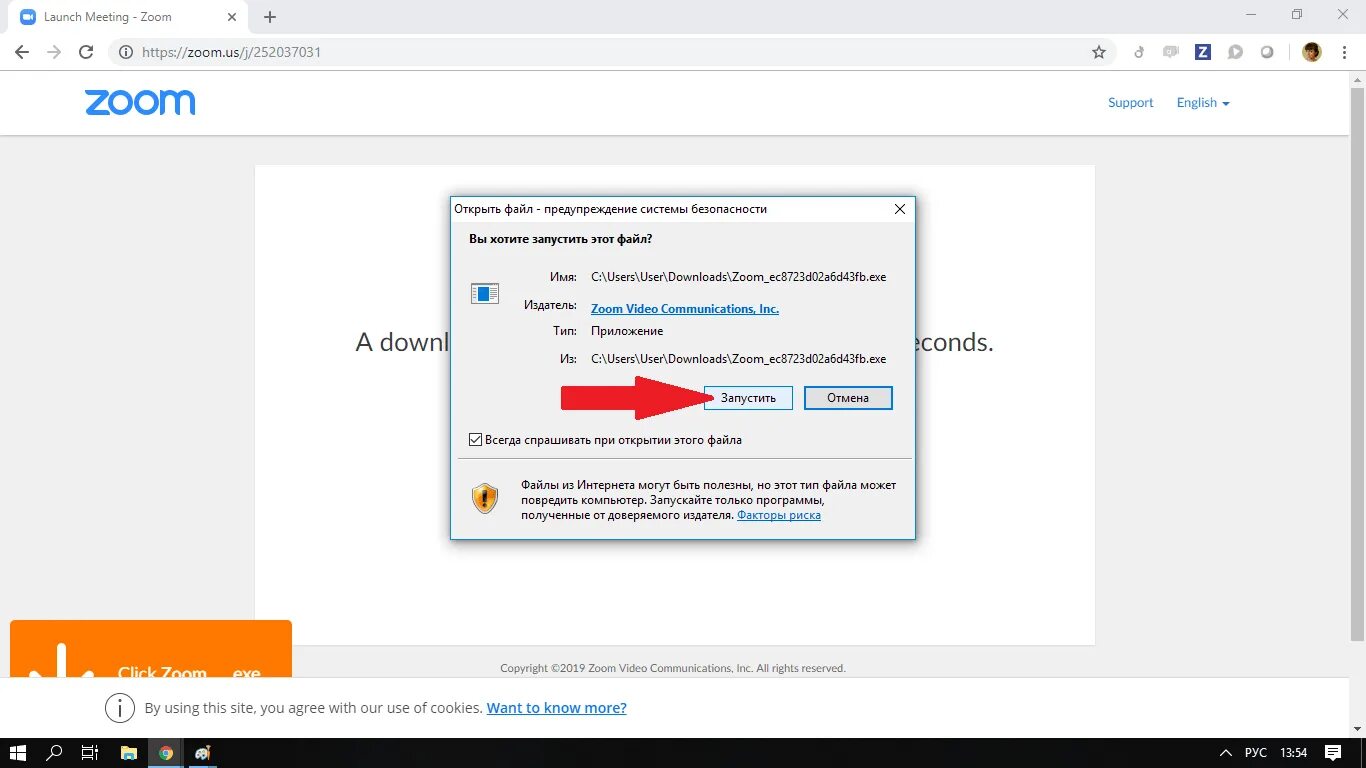The image size is (1366, 768).
Task: Click the address bar URL zoom.us/j/252037031
Action: [232, 52]
